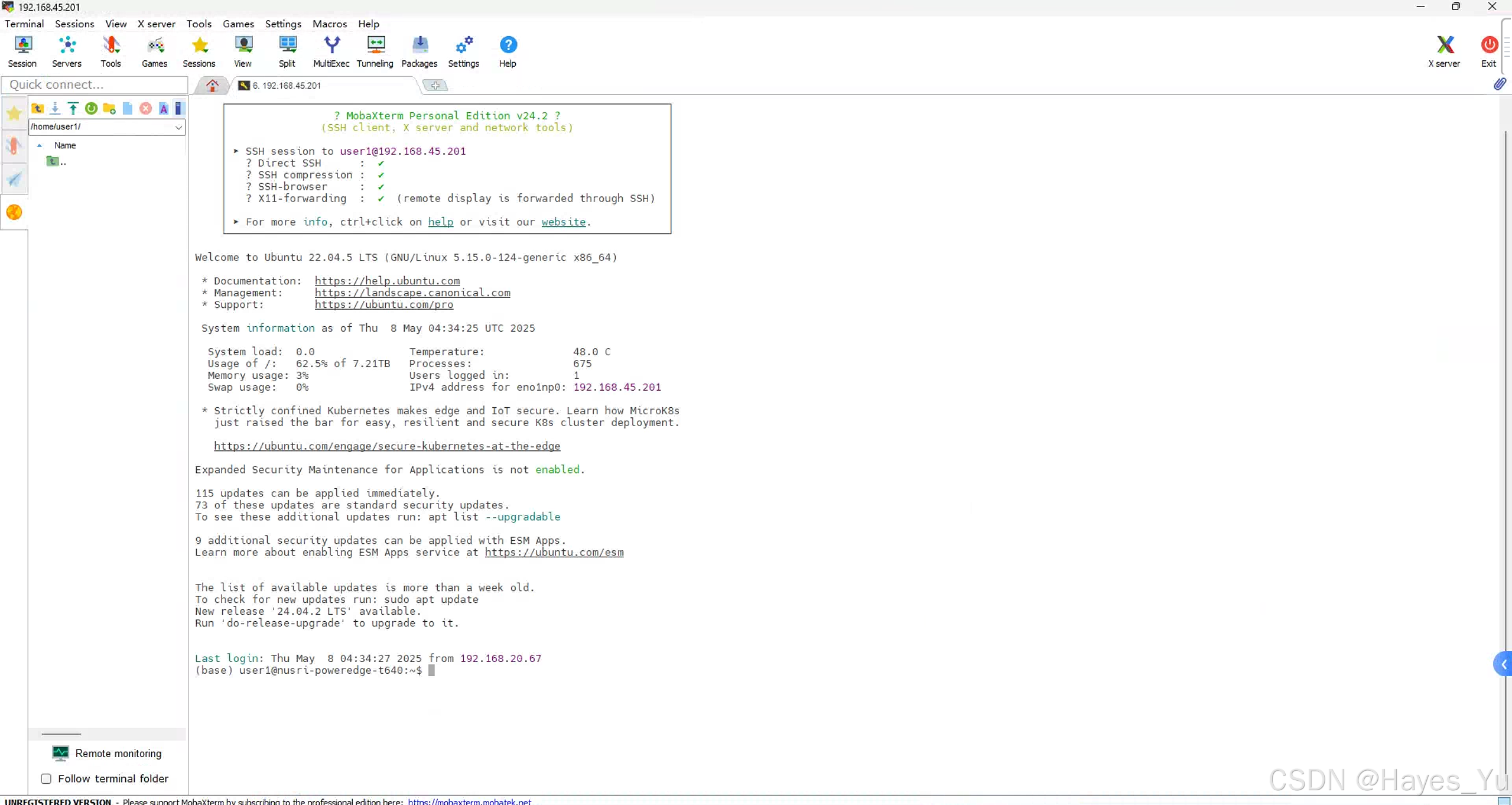Open the Sftp globe sidebar tab

[x=14, y=212]
